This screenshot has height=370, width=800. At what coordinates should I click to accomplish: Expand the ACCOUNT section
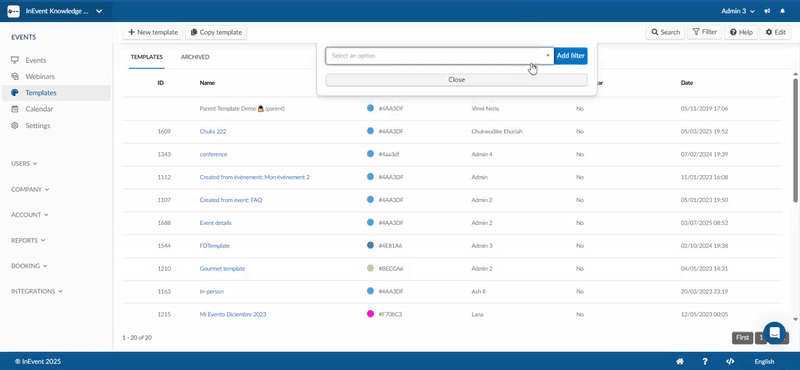coord(30,215)
